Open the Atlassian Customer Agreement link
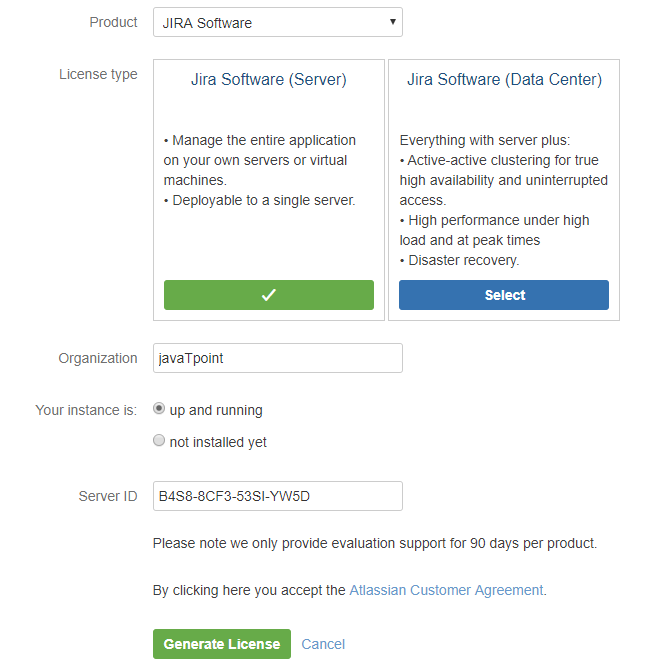The width and height of the screenshot is (667, 662). point(446,590)
